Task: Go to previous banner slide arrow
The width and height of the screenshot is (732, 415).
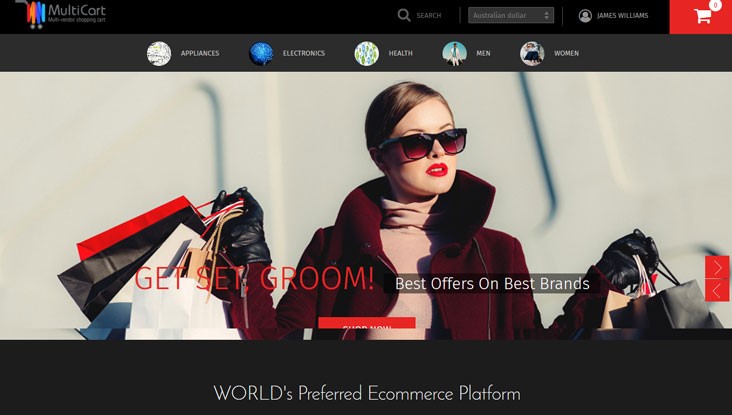Action: tap(717, 290)
